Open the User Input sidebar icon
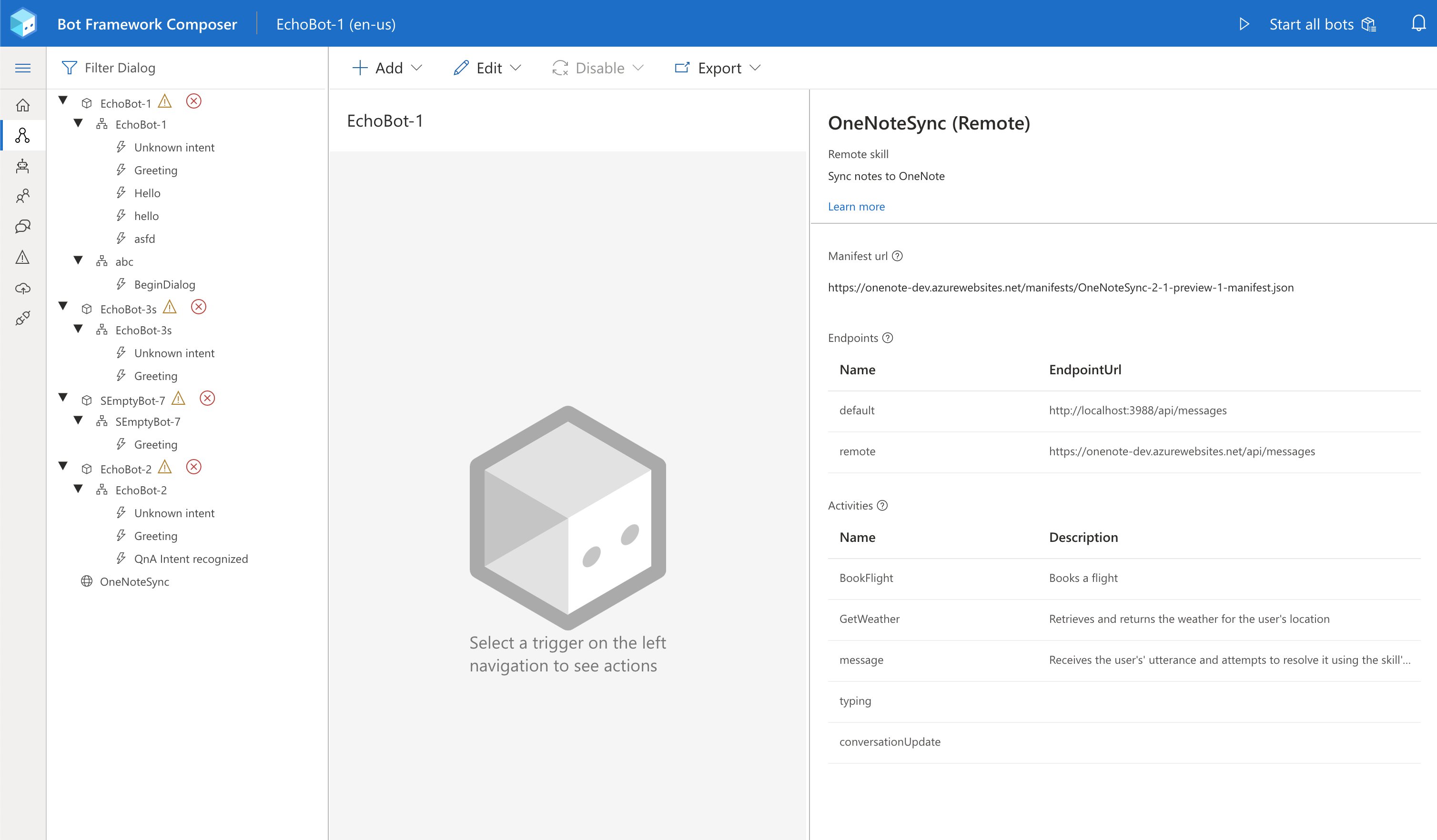 [23, 197]
